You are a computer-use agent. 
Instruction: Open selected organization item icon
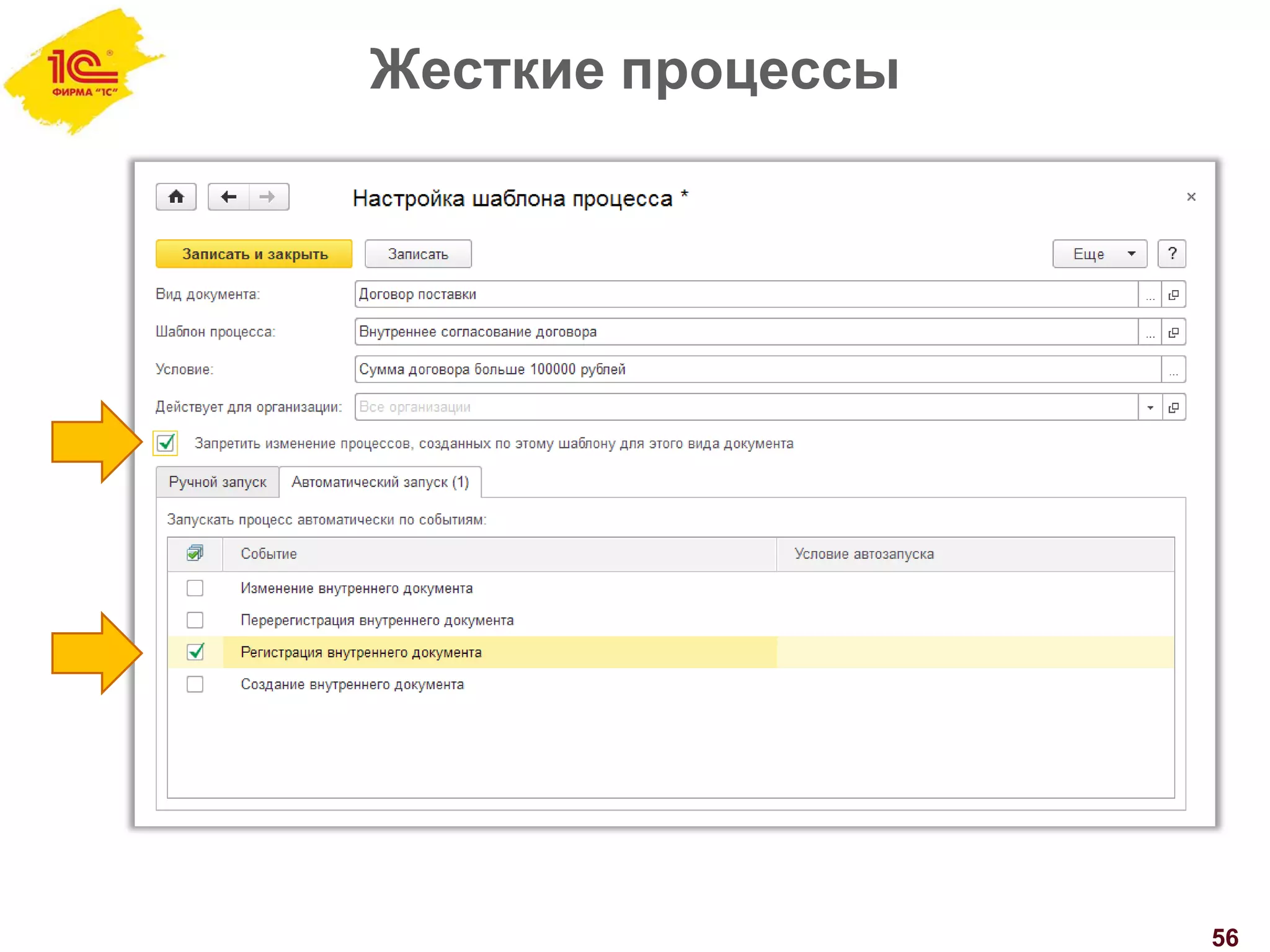click(1173, 407)
